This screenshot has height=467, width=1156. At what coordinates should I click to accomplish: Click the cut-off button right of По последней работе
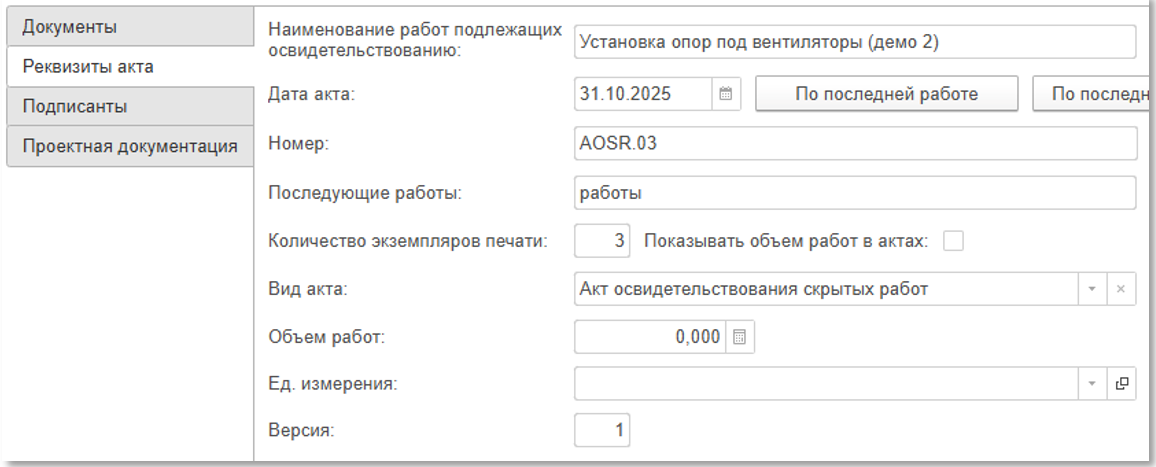click(1092, 94)
